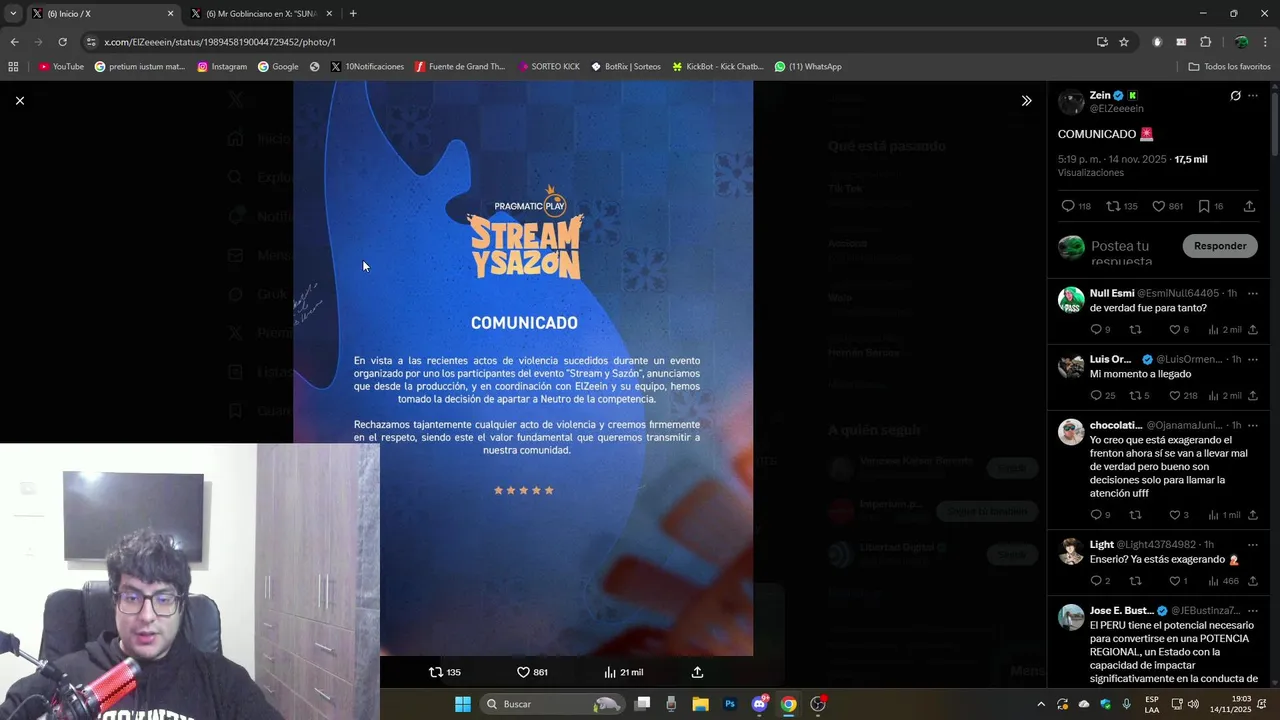The height and width of the screenshot is (720, 1280).
Task: Switch to 'Mr Goblinciano en X' browser tab
Action: pyautogui.click(x=260, y=14)
